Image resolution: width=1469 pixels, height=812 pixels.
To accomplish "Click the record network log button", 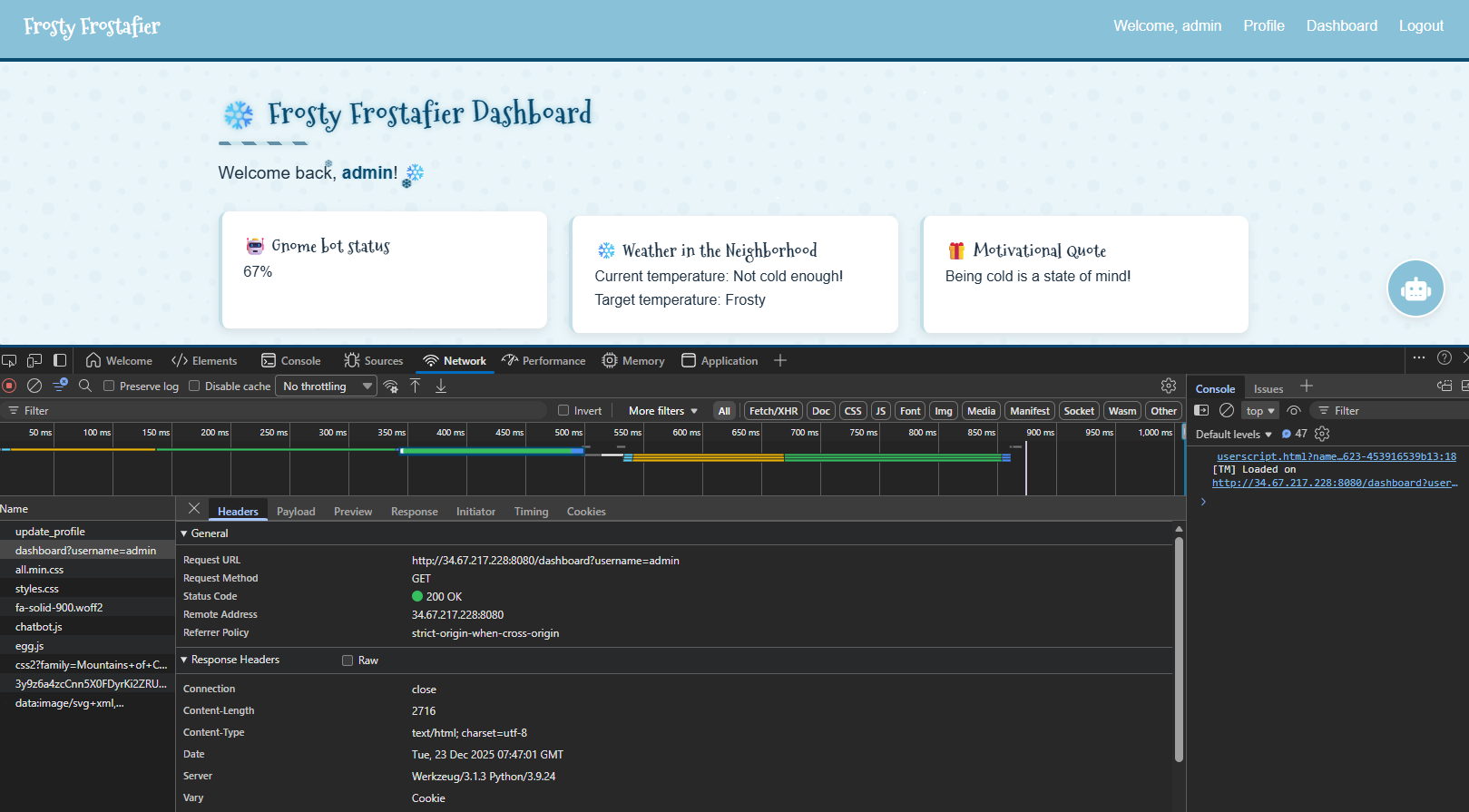I will [x=10, y=386].
